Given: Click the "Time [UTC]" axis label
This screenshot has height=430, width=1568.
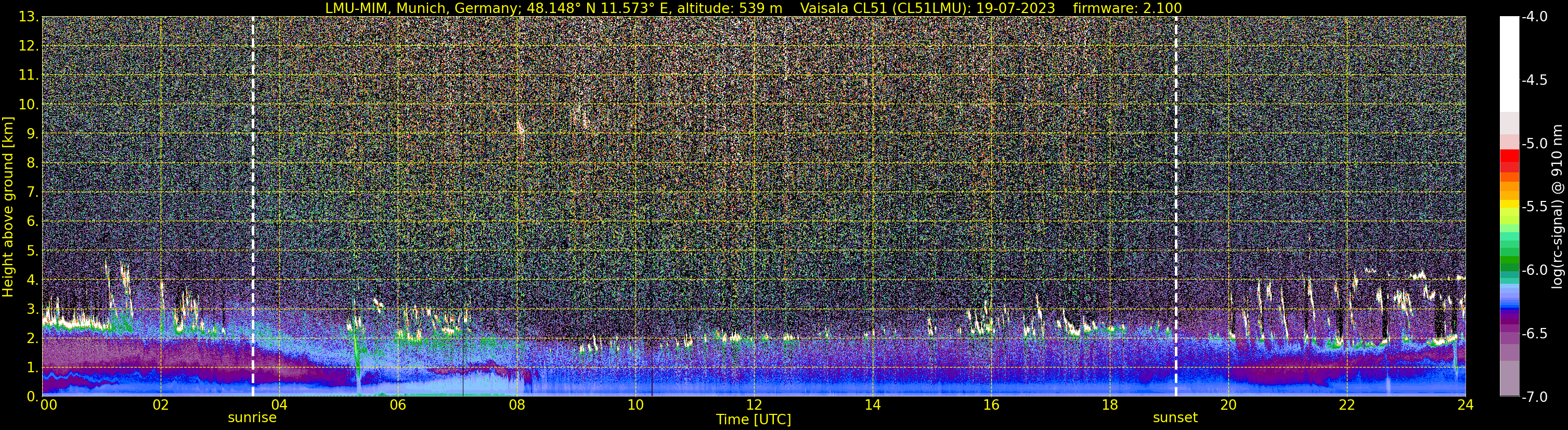Looking at the screenshot, I should [x=754, y=419].
